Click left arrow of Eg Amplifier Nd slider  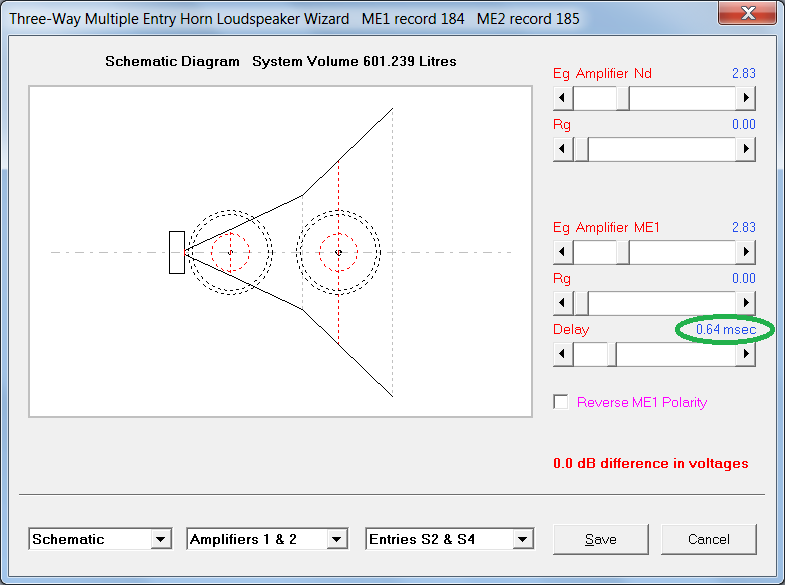click(x=563, y=98)
